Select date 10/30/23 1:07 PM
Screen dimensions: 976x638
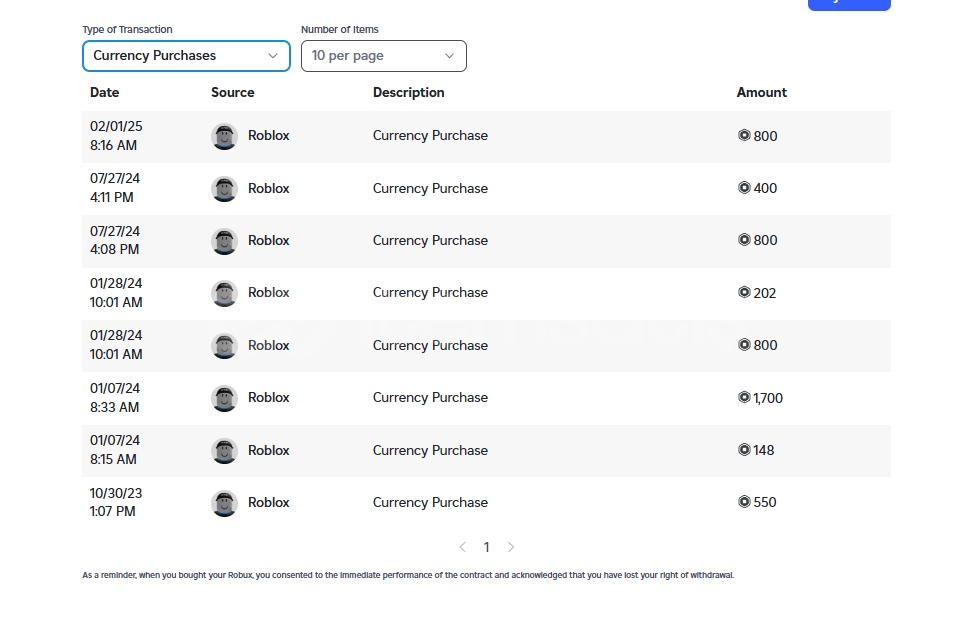(116, 502)
